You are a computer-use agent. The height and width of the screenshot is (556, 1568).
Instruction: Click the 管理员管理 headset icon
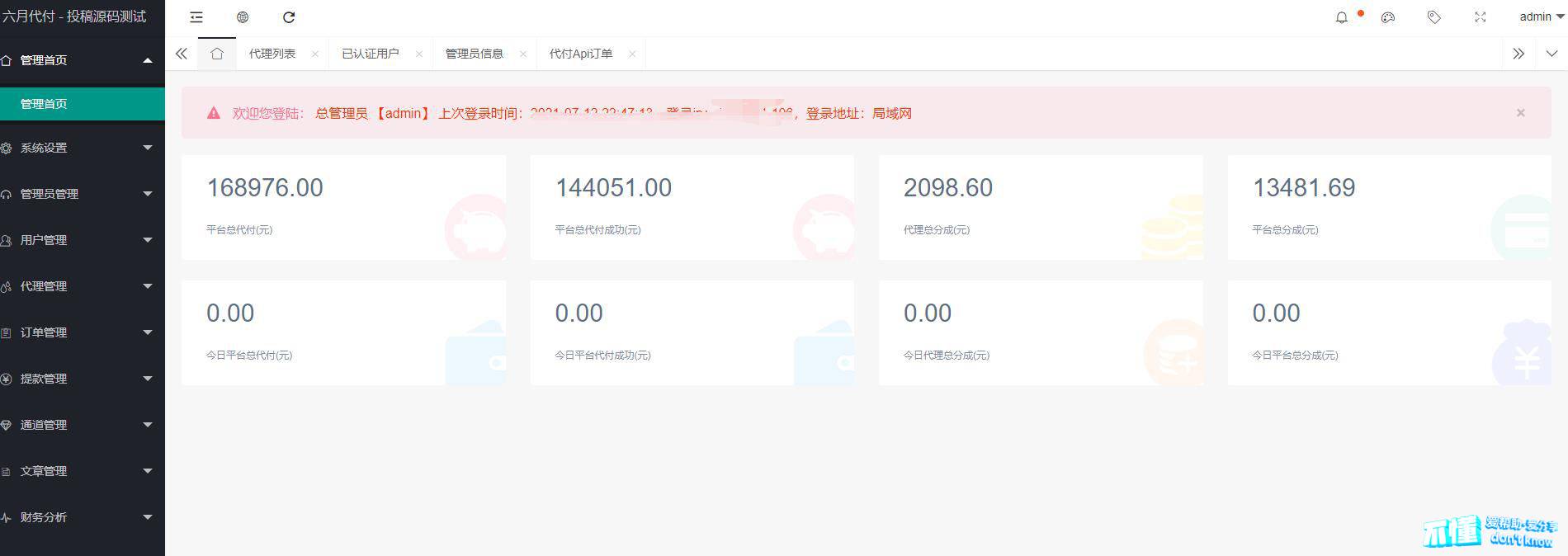pos(6,195)
